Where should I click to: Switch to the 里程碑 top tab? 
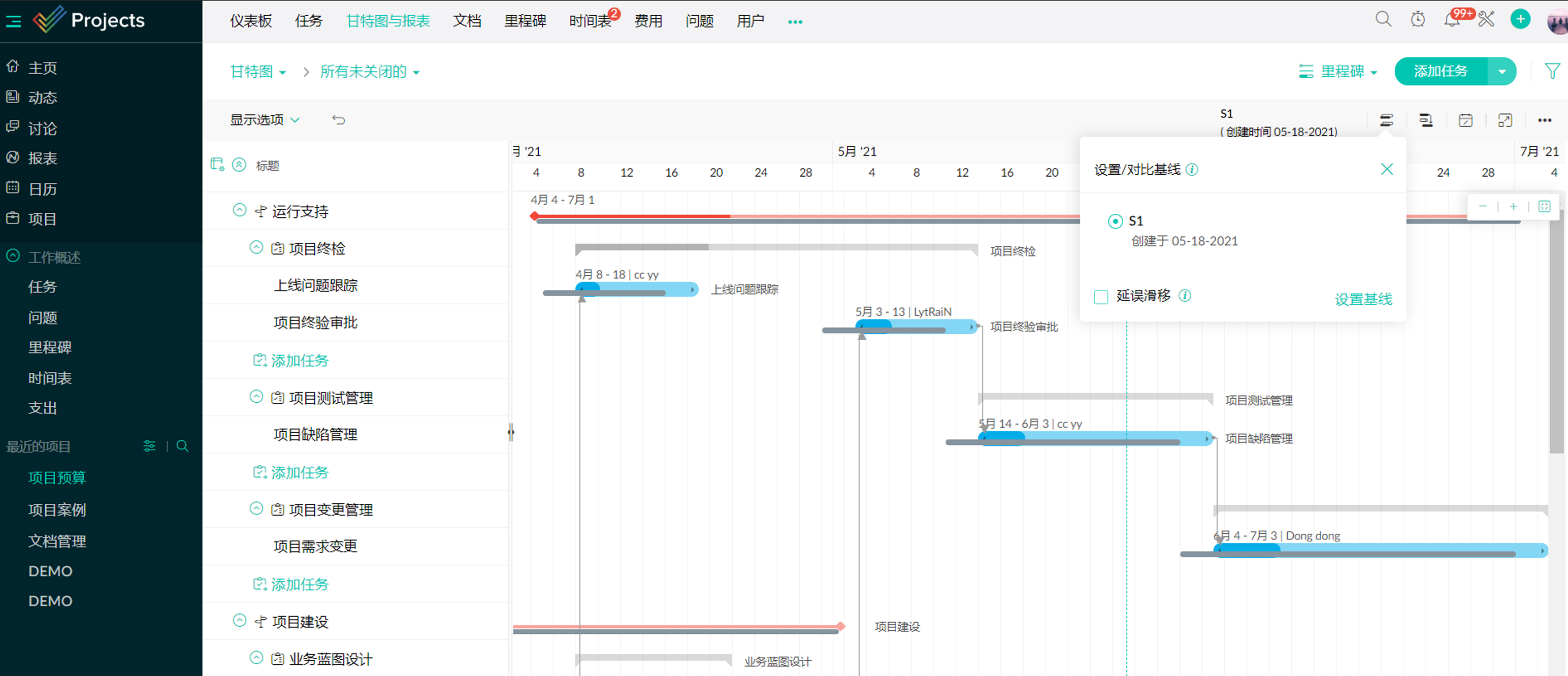pos(525,21)
